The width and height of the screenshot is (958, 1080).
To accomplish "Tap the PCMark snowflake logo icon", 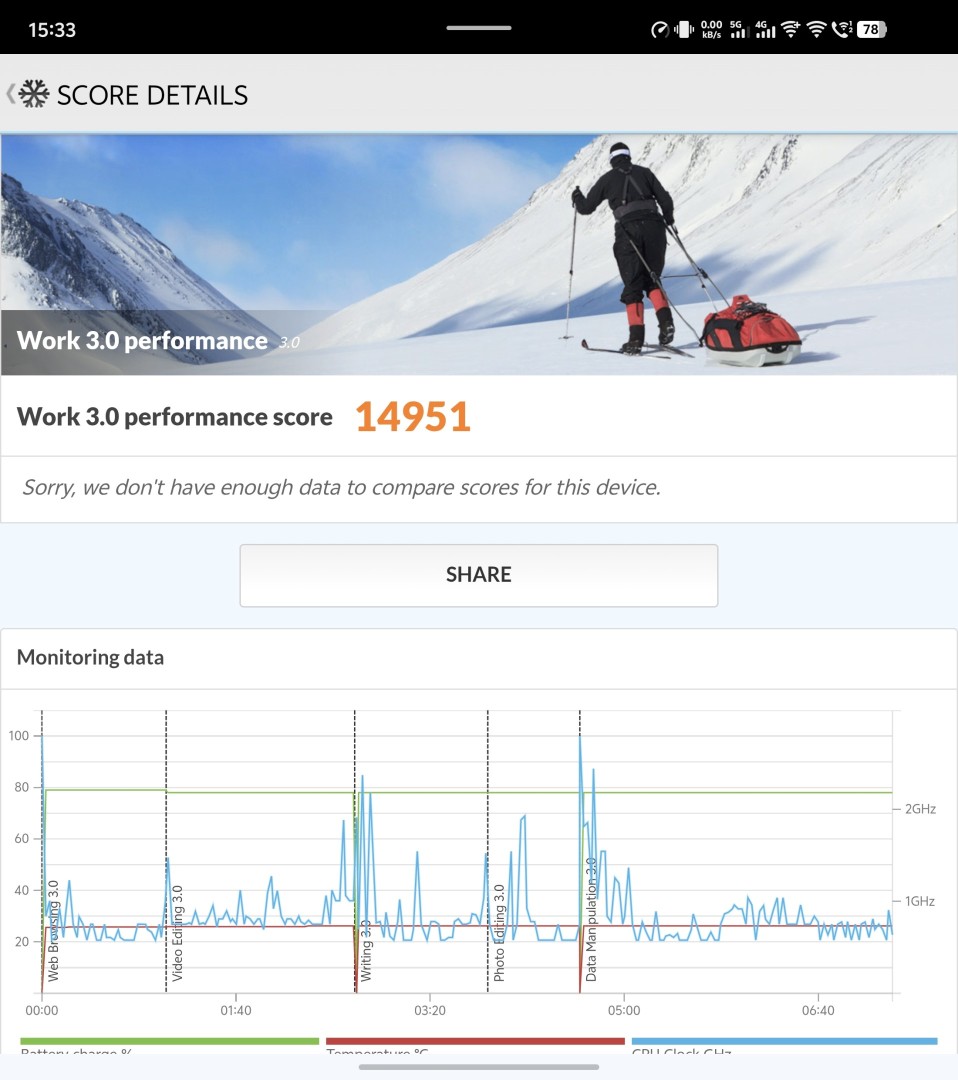I will click(34, 95).
